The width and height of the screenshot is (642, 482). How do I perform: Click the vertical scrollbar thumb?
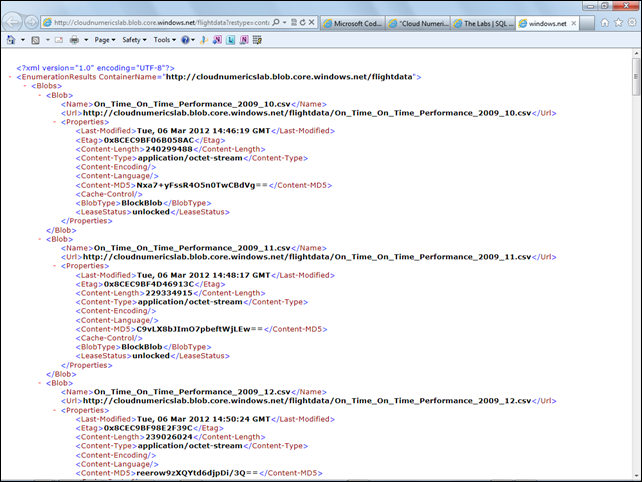[636, 77]
